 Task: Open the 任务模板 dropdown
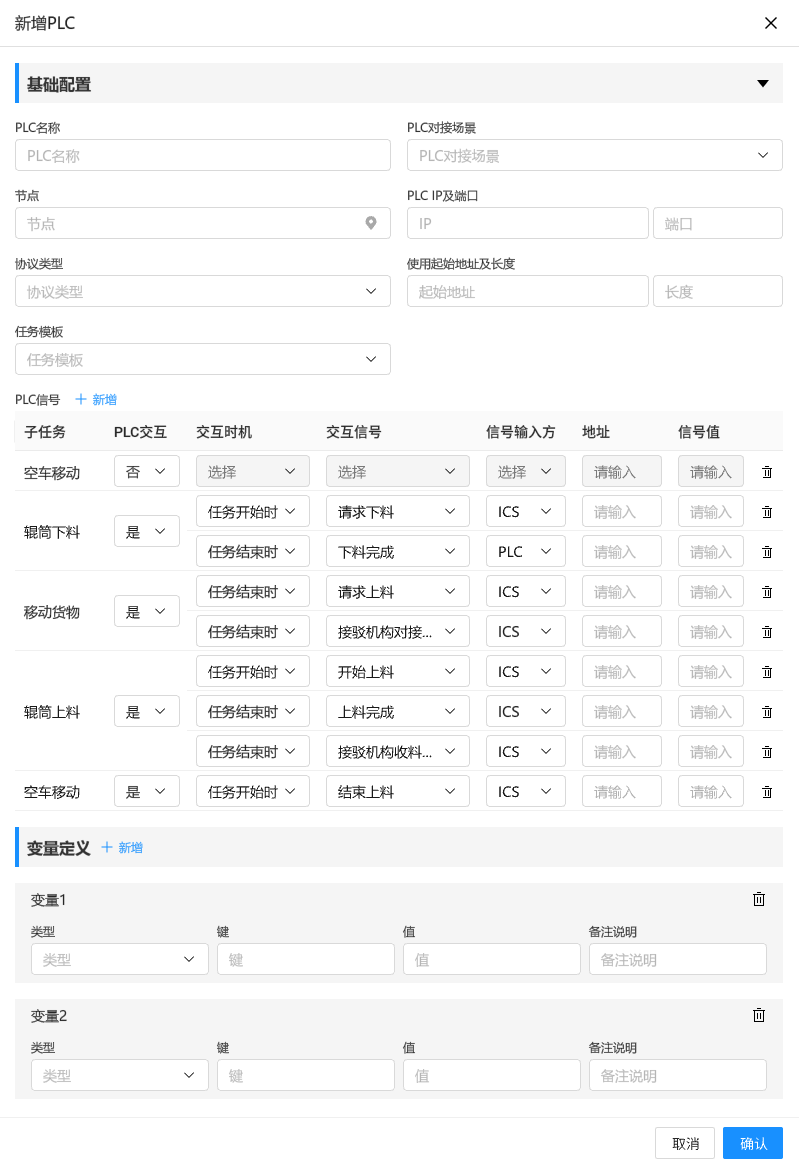[x=202, y=359]
